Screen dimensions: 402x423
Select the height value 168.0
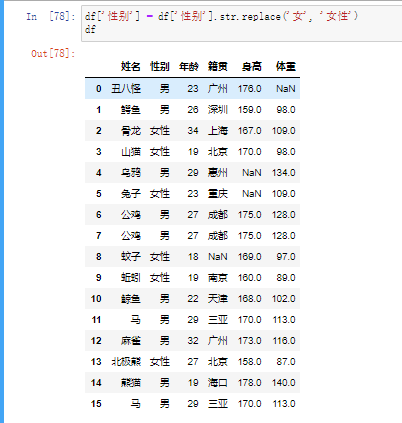[250, 299]
